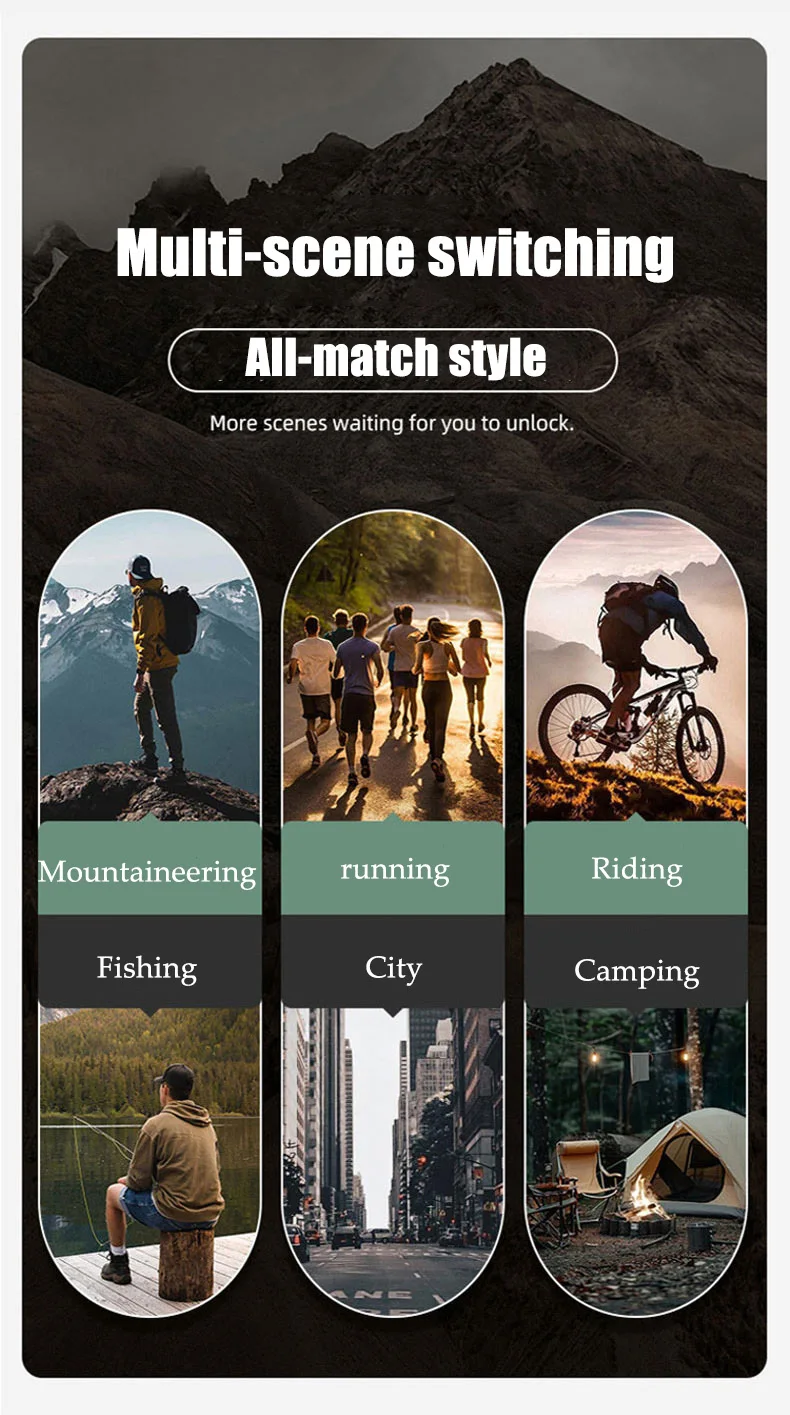Open the group running photo
This screenshot has height=1415, width=790.
[393, 666]
